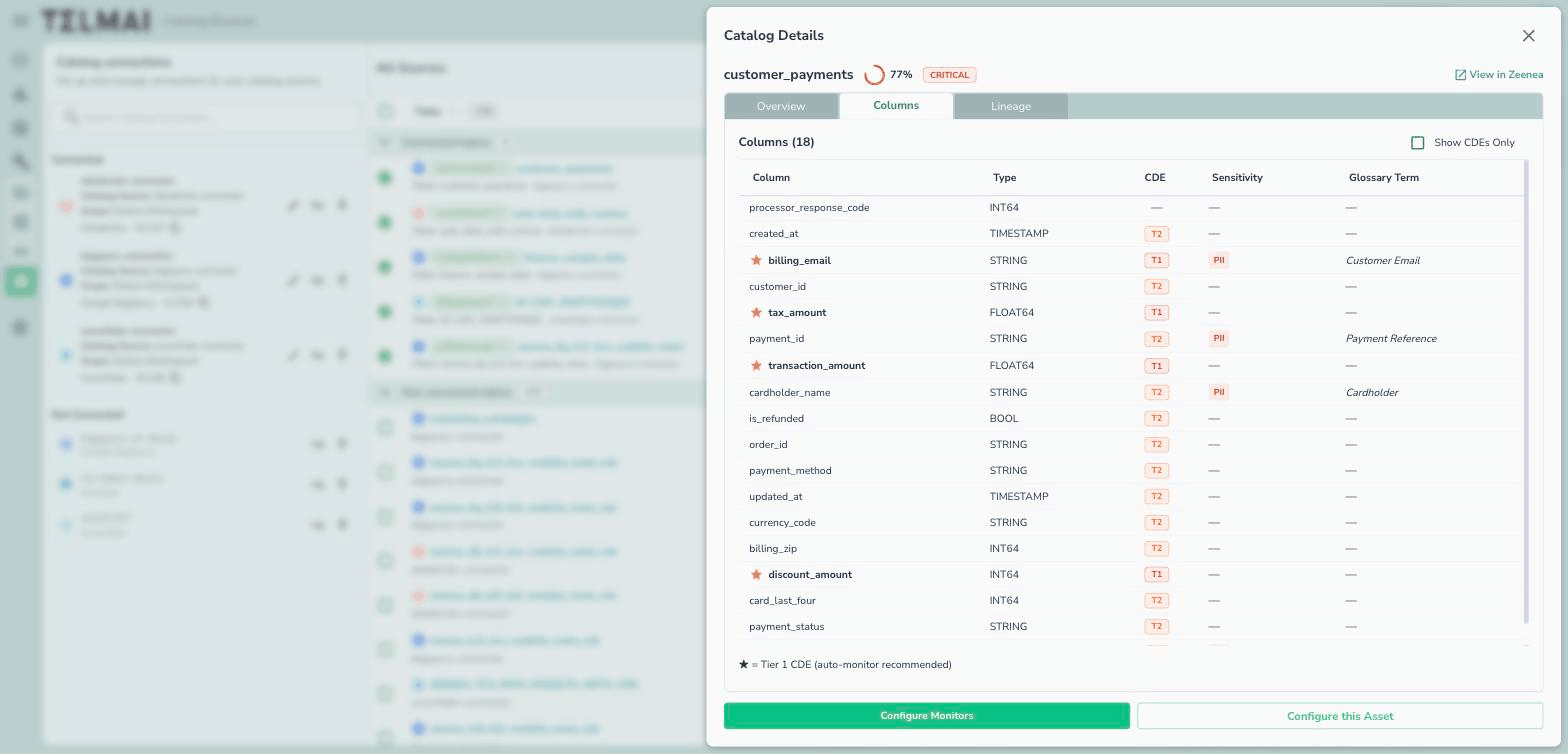1568x754 pixels.
Task: Click the star icon beside discount_amount
Action: [x=756, y=574]
